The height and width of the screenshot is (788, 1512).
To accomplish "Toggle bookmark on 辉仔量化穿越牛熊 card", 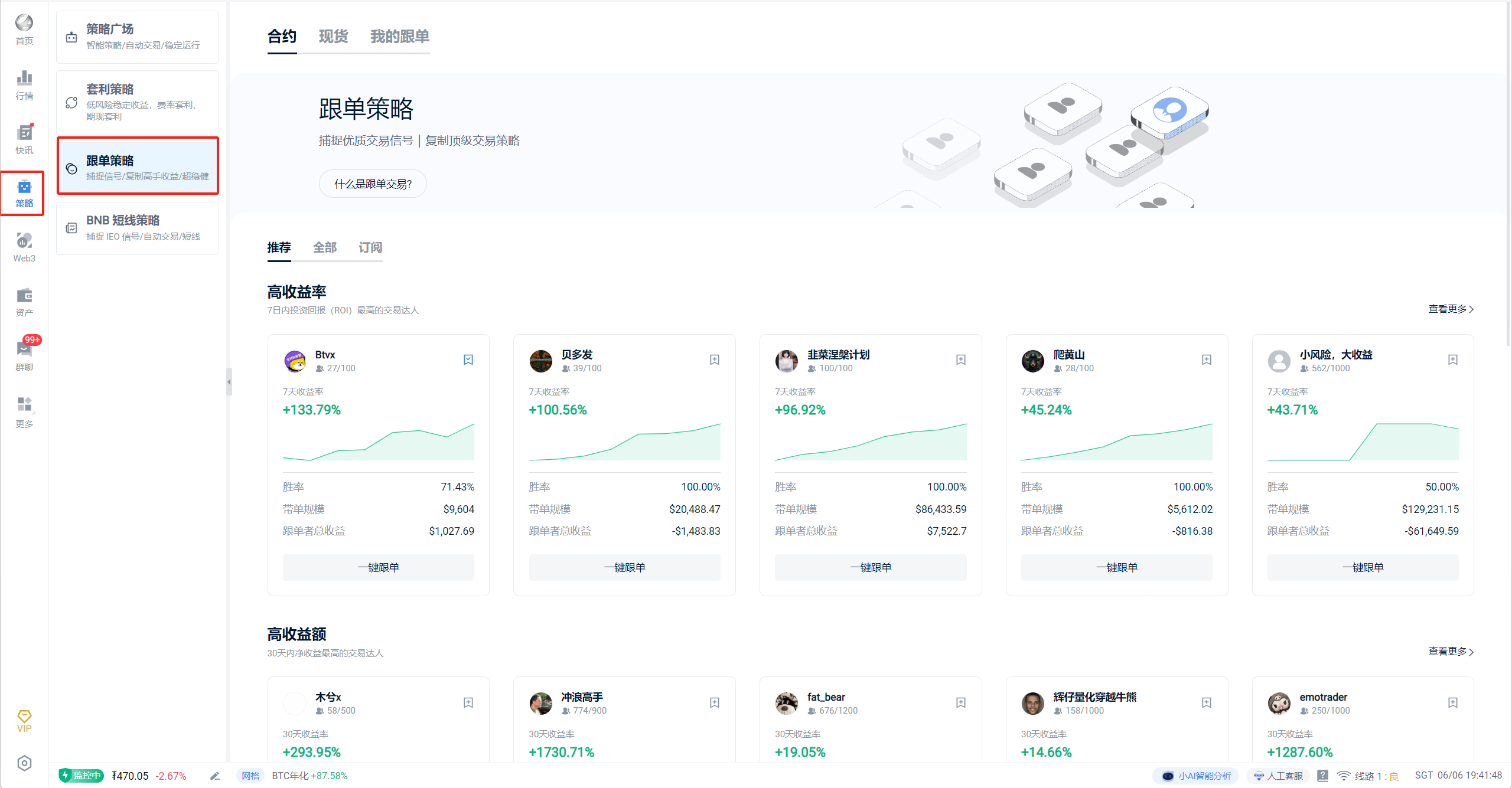I will (1207, 702).
